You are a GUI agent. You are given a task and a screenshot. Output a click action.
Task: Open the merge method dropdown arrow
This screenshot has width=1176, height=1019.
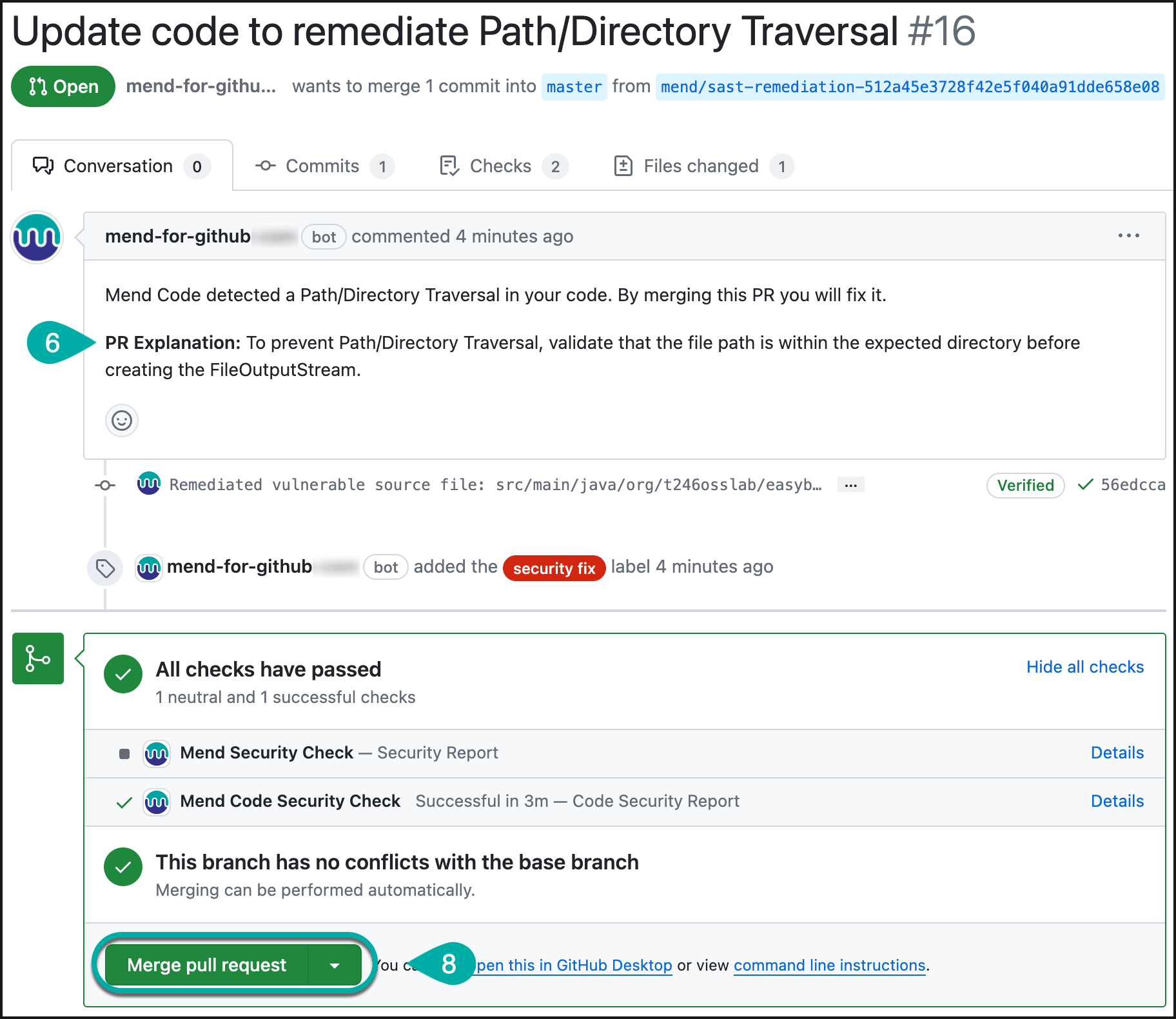coord(335,965)
